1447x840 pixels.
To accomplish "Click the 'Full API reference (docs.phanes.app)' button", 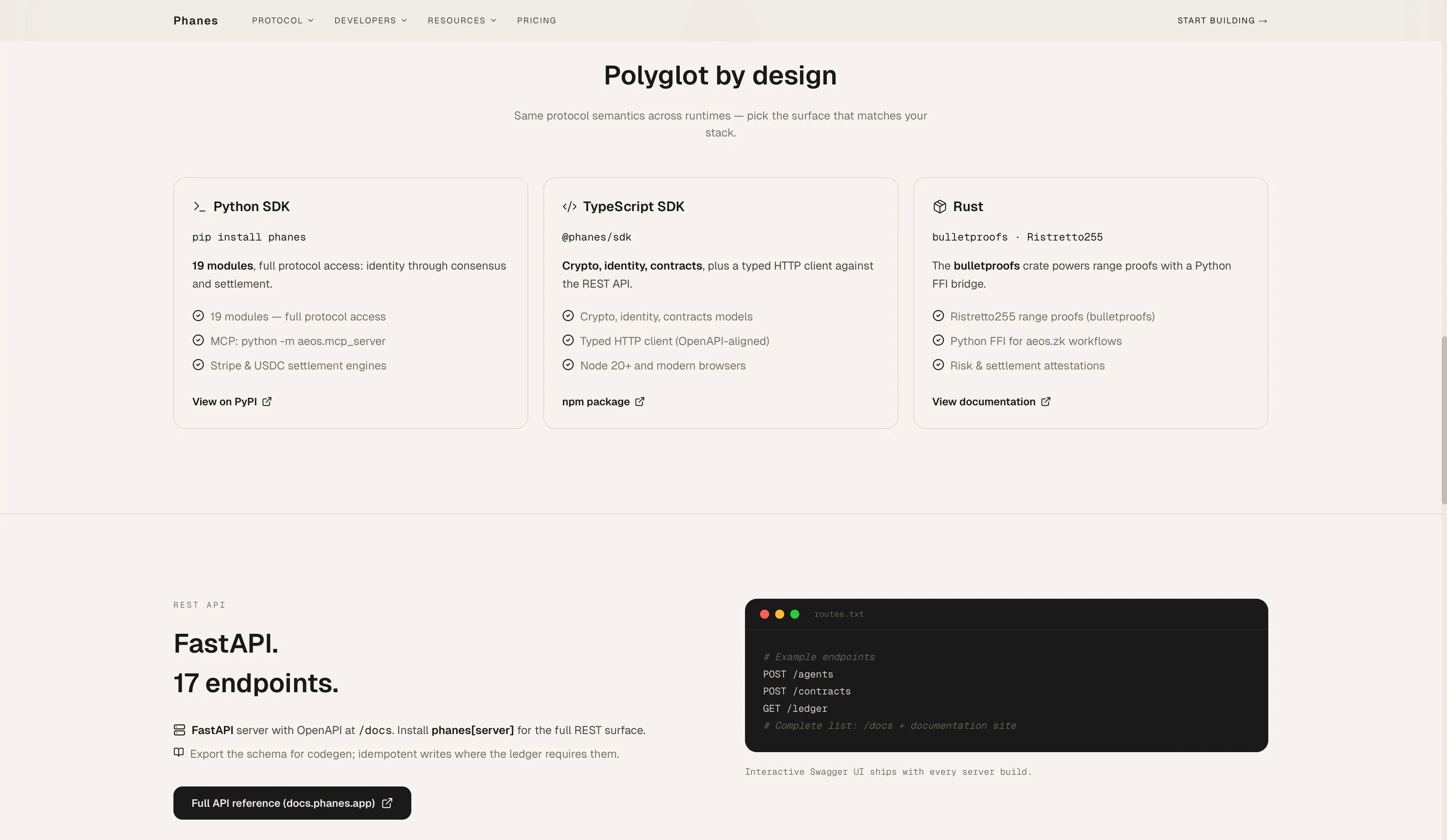I will click(x=292, y=803).
